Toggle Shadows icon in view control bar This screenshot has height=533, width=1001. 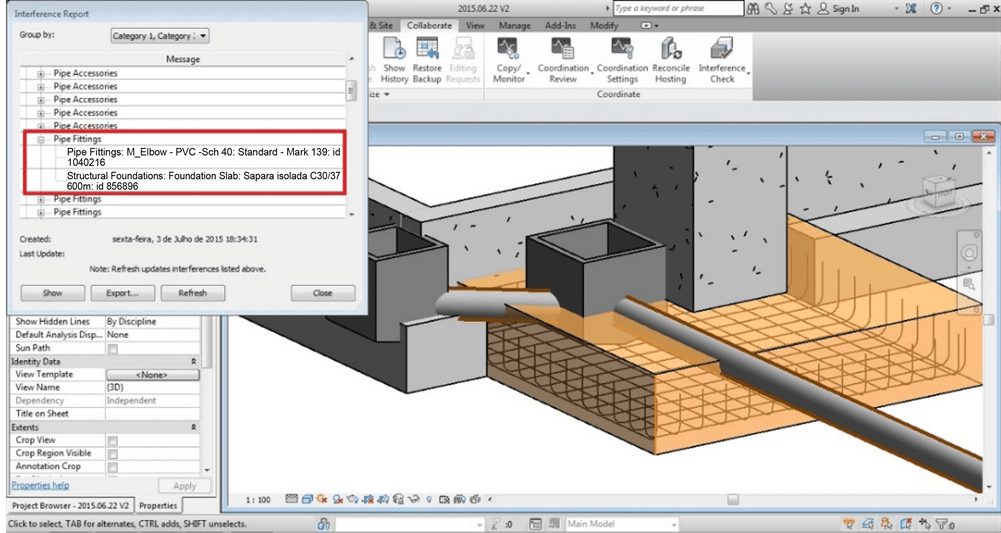(338, 499)
